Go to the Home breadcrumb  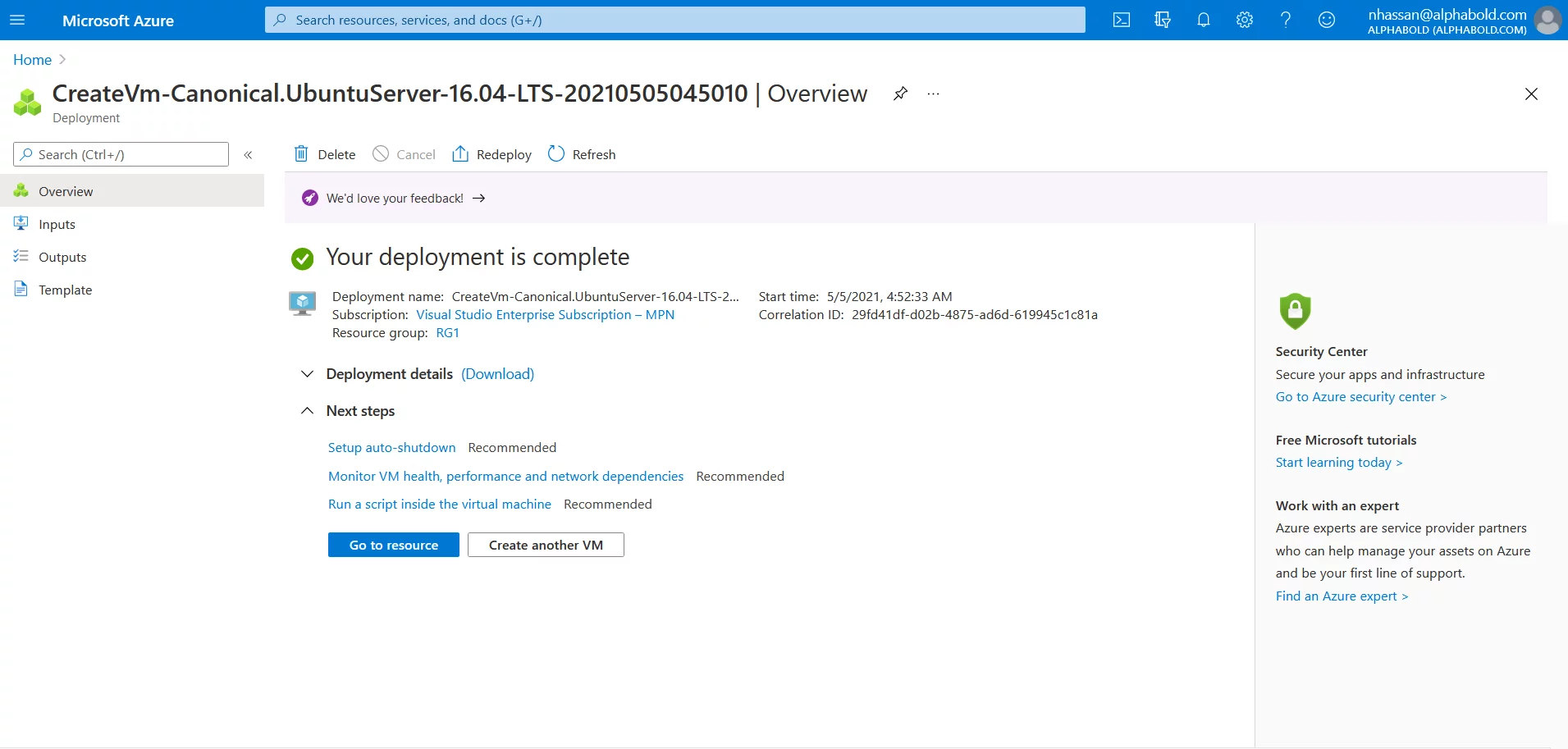pos(32,60)
